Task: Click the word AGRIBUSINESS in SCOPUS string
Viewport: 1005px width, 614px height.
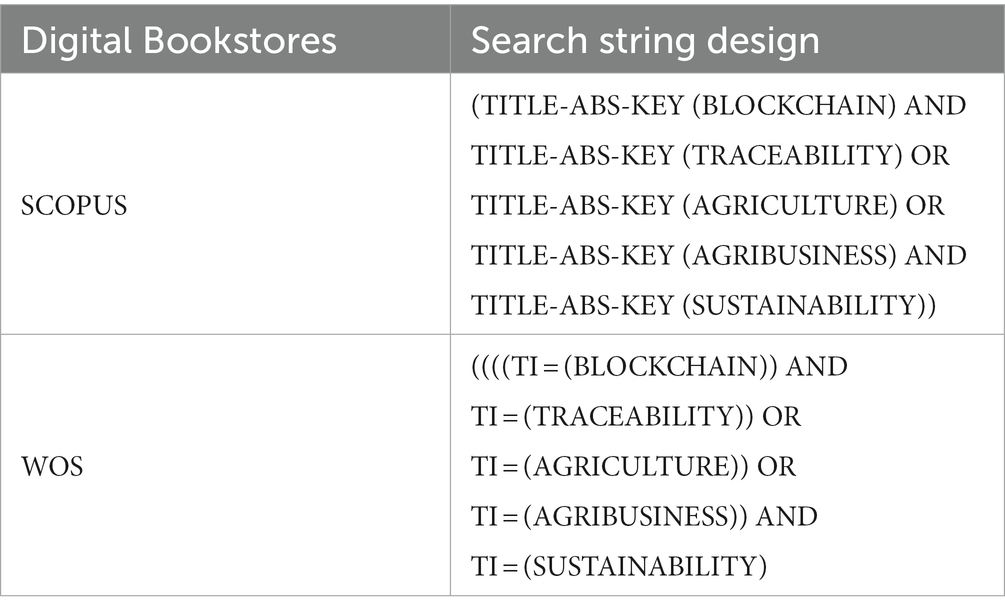Action: coord(788,256)
